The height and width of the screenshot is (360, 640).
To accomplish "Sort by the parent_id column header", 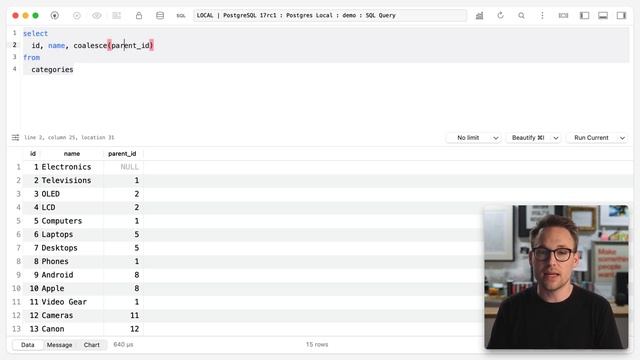I will [x=122, y=154].
